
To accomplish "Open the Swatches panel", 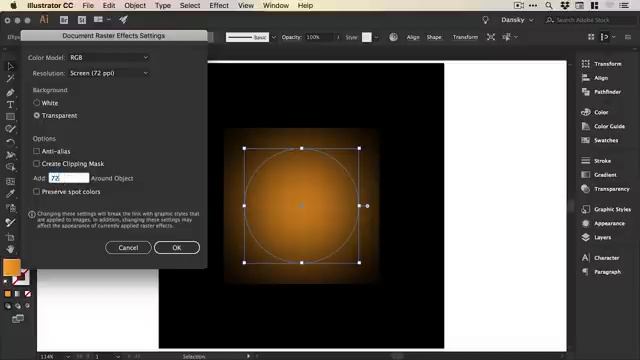I will pyautogui.click(x=600, y=140).
